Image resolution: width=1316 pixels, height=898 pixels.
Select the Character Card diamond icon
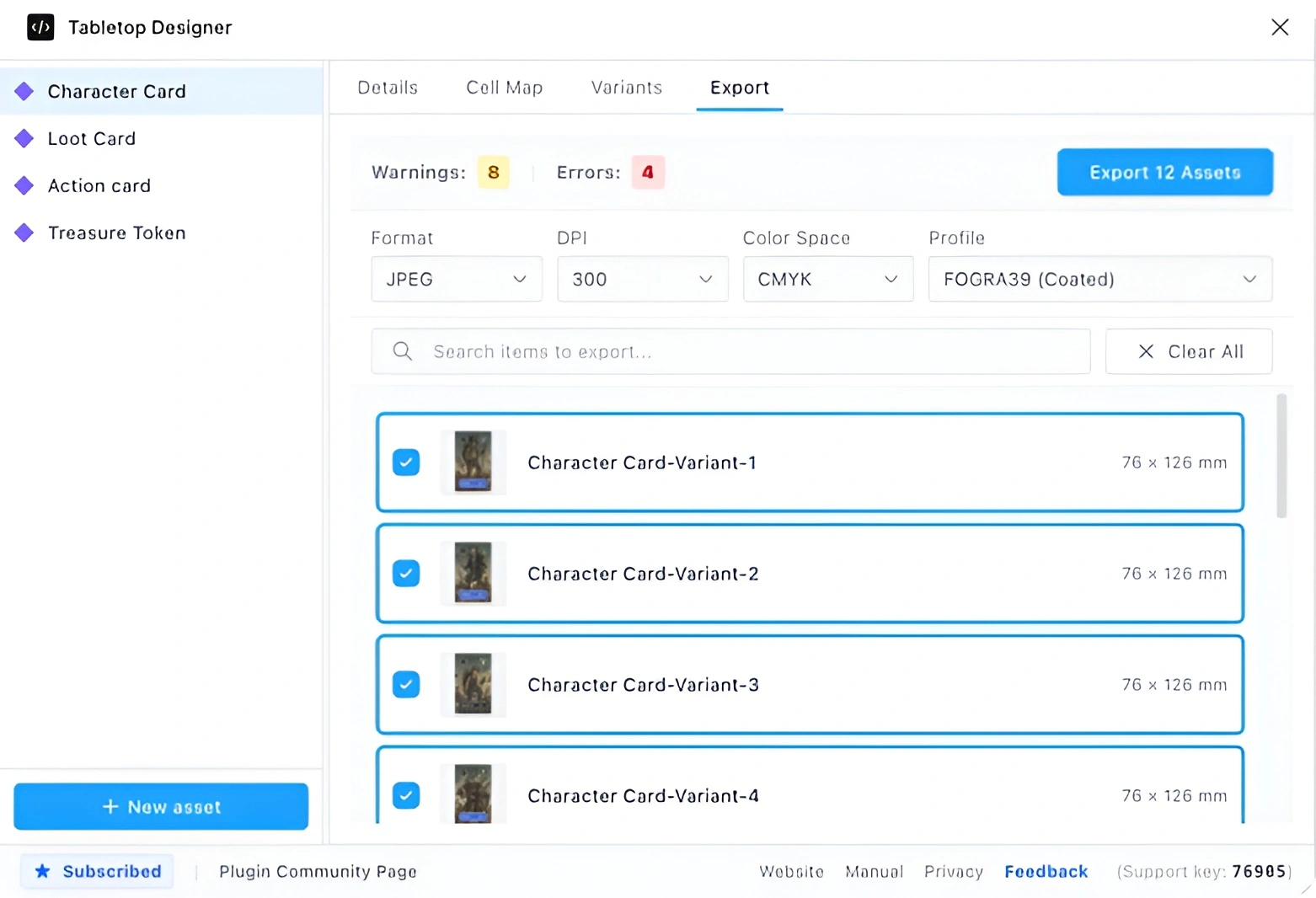(x=24, y=91)
